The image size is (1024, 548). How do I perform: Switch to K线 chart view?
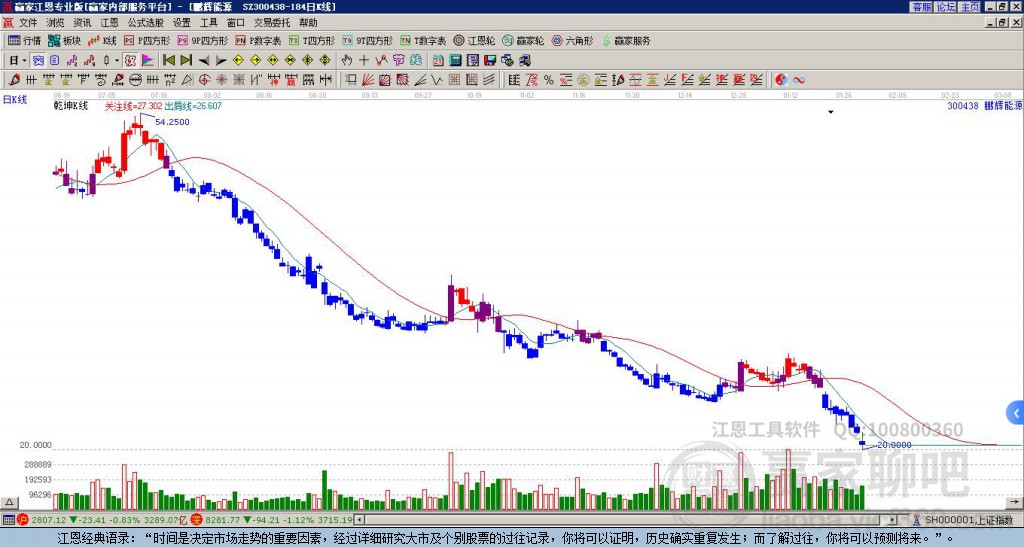[103, 40]
